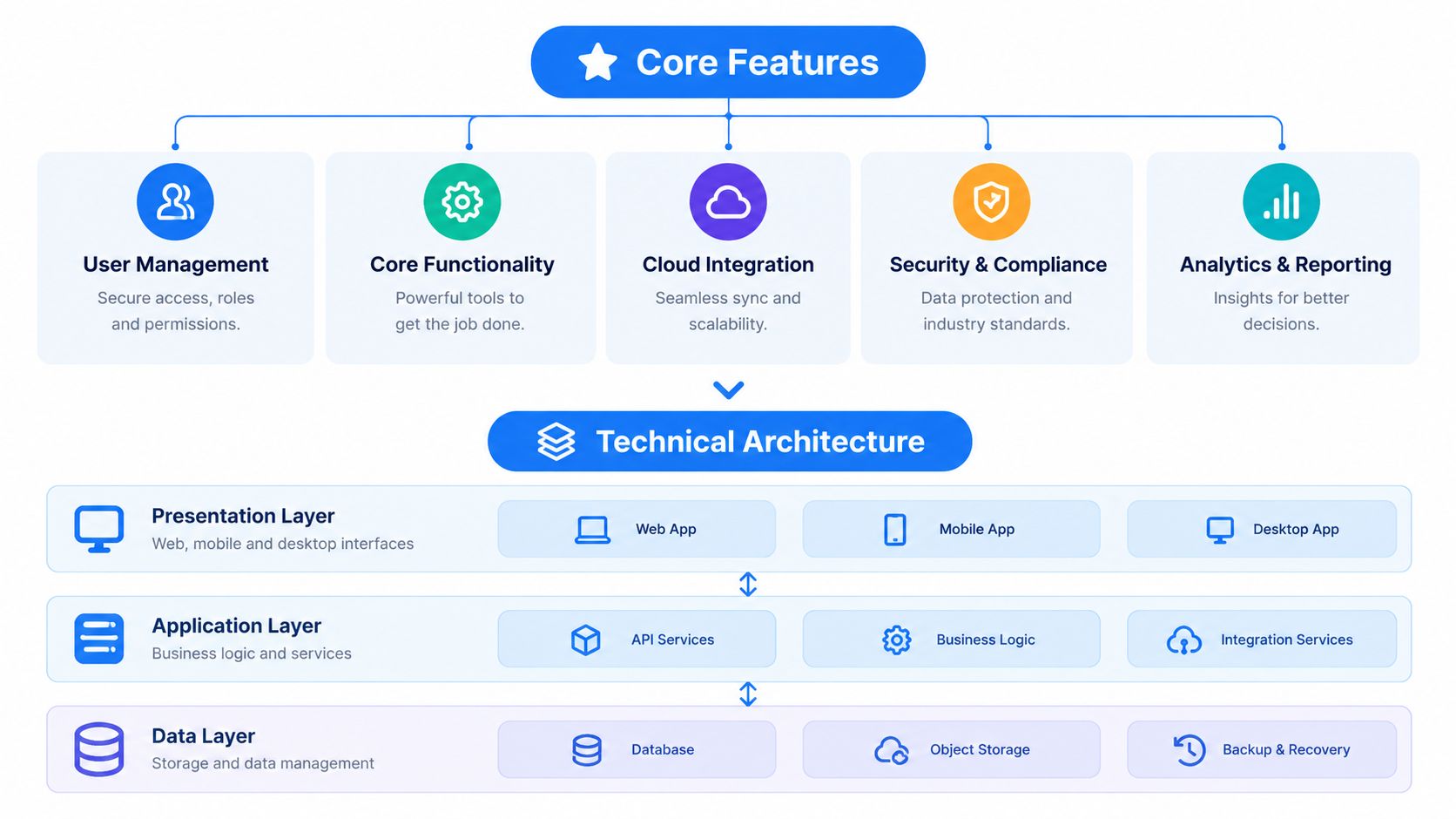The width and height of the screenshot is (1456, 819).
Task: Click the double arrow between Presentation and Application layers
Action: 747,584
